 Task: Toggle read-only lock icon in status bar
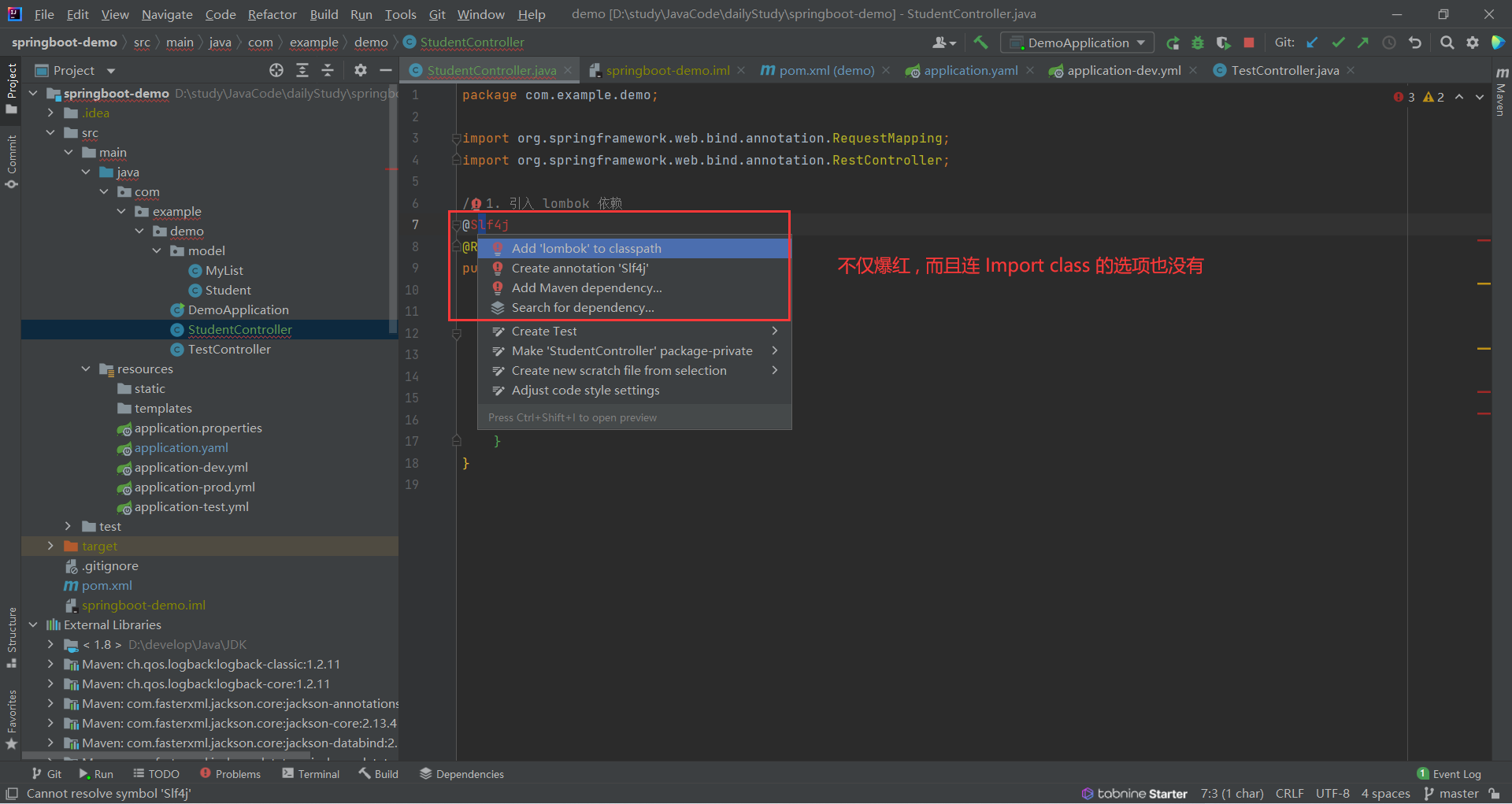coord(1494,794)
